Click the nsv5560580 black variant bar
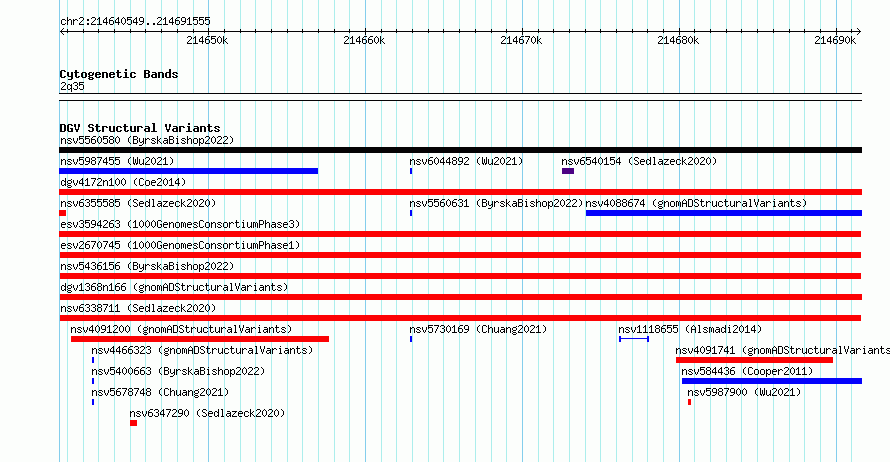890x462 pixels. pos(460,150)
